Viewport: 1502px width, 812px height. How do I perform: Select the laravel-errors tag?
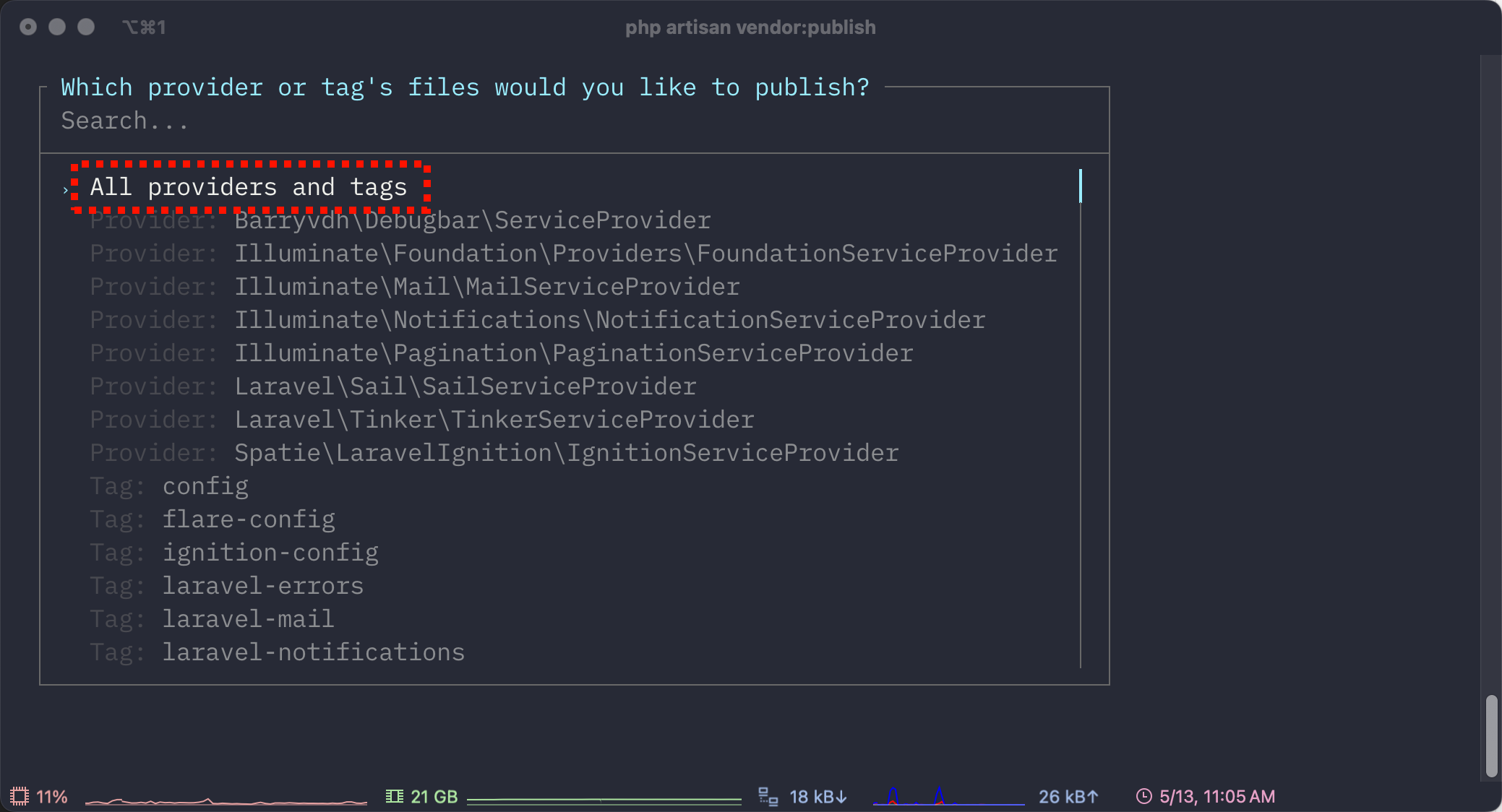coord(227,586)
